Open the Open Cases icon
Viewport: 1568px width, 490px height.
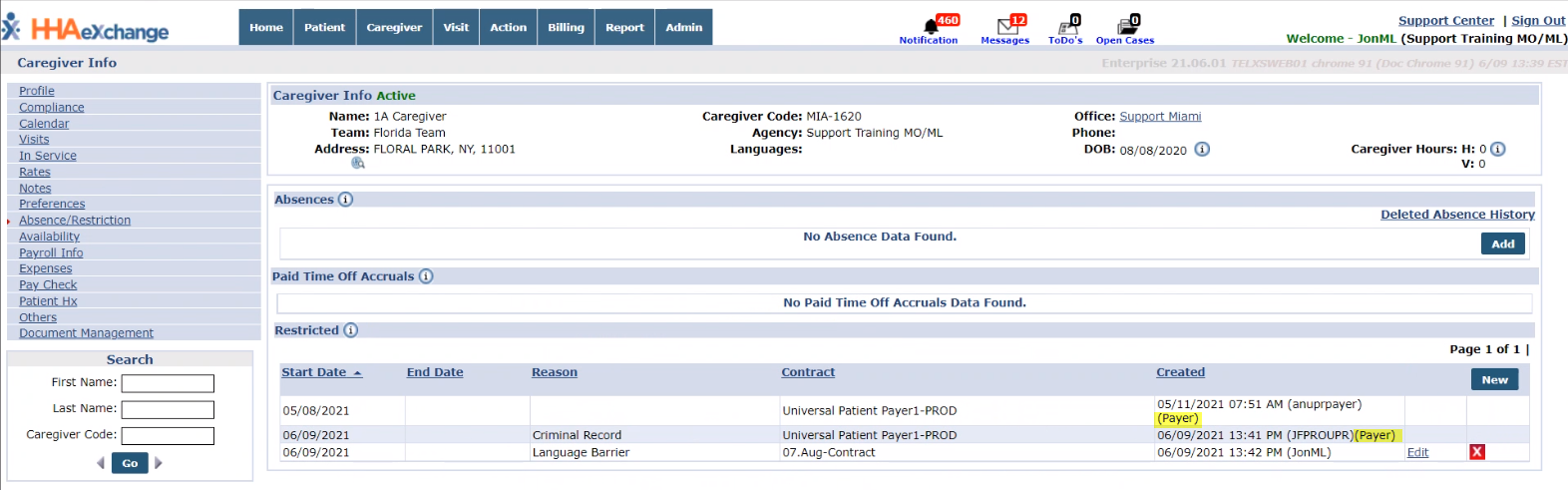point(1126,27)
